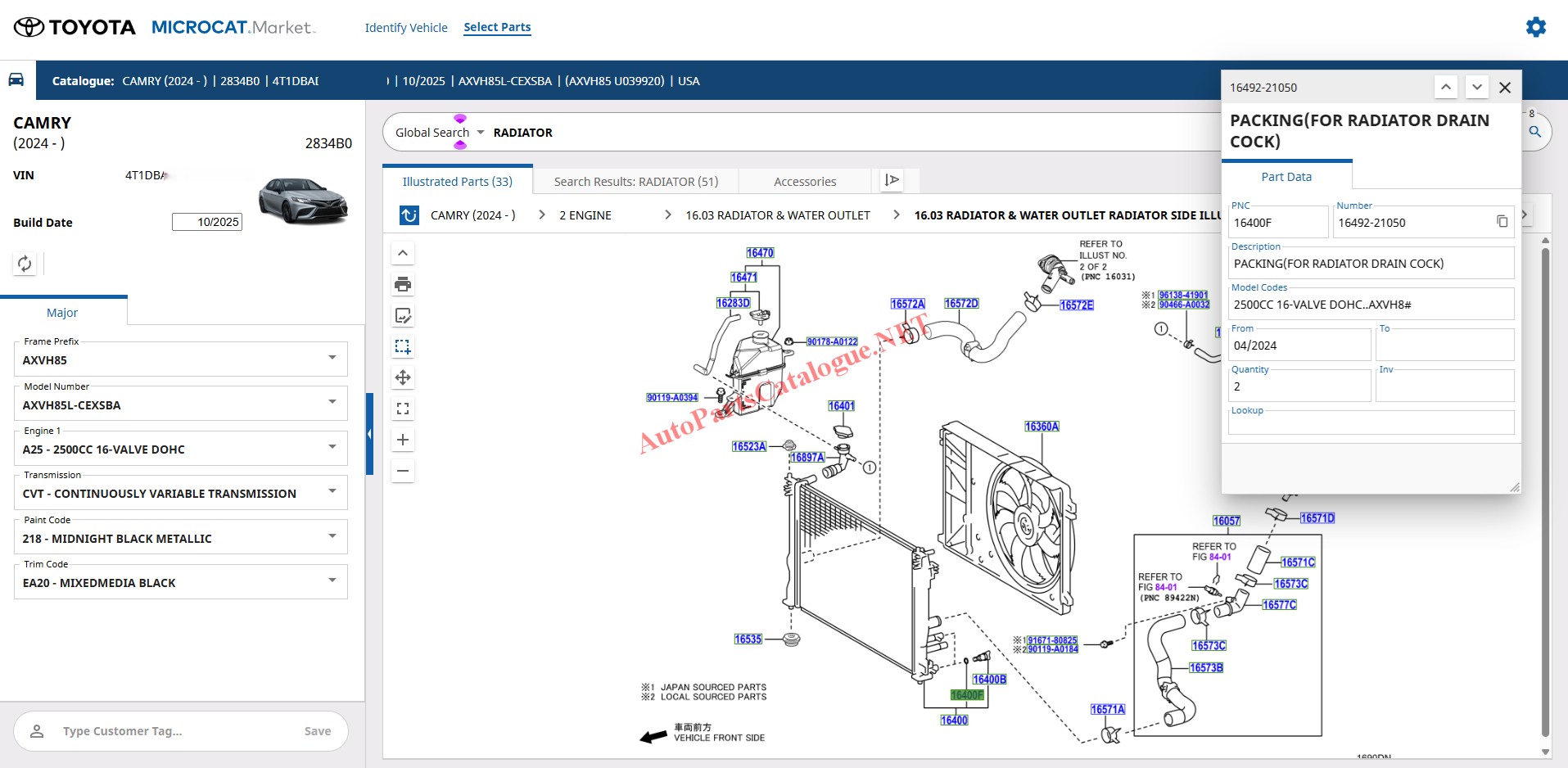Screen dimensions: 1568x768
Task: Go to Identify Vehicle page
Action: point(406,28)
